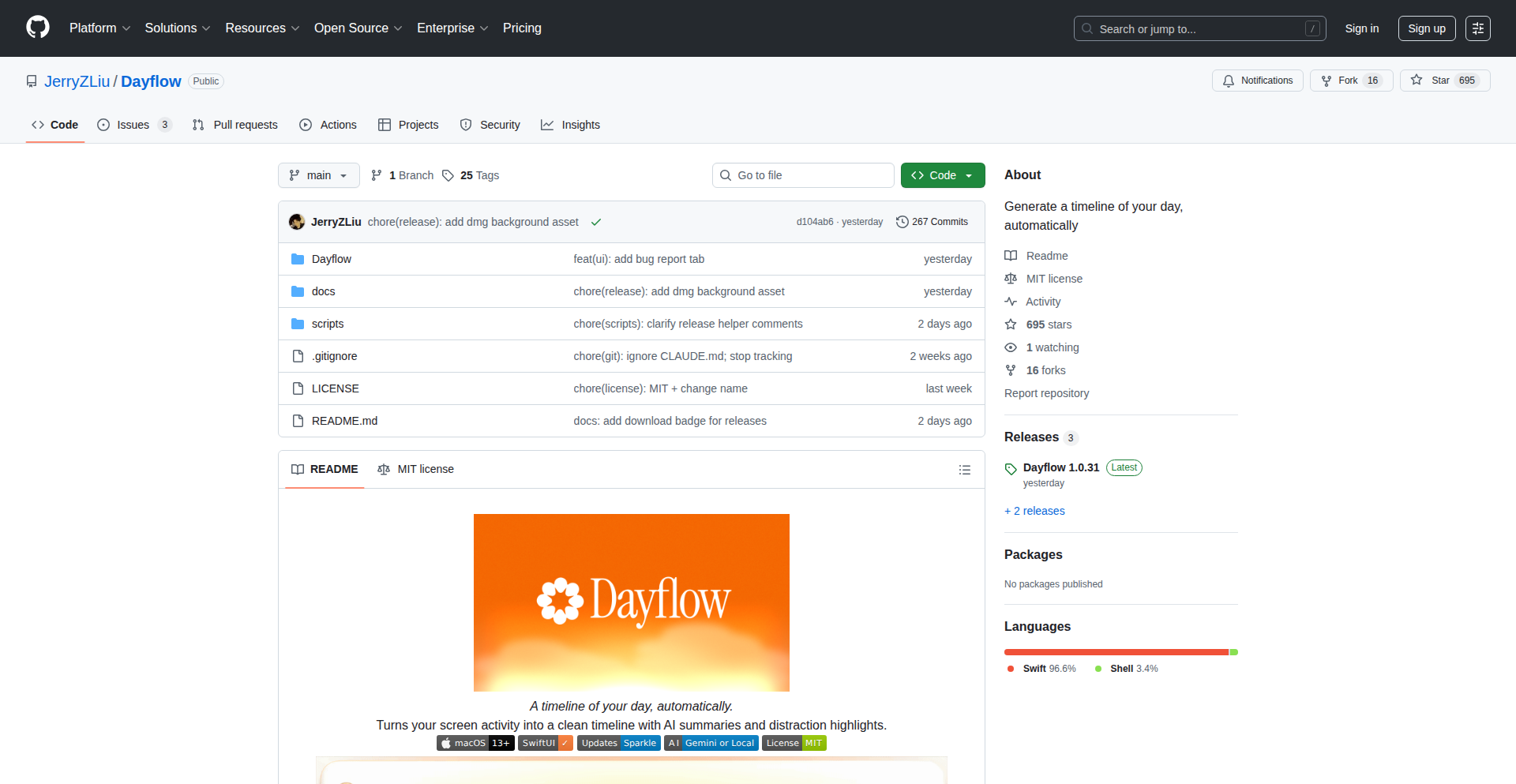Open the Pull requests tab

235,125
